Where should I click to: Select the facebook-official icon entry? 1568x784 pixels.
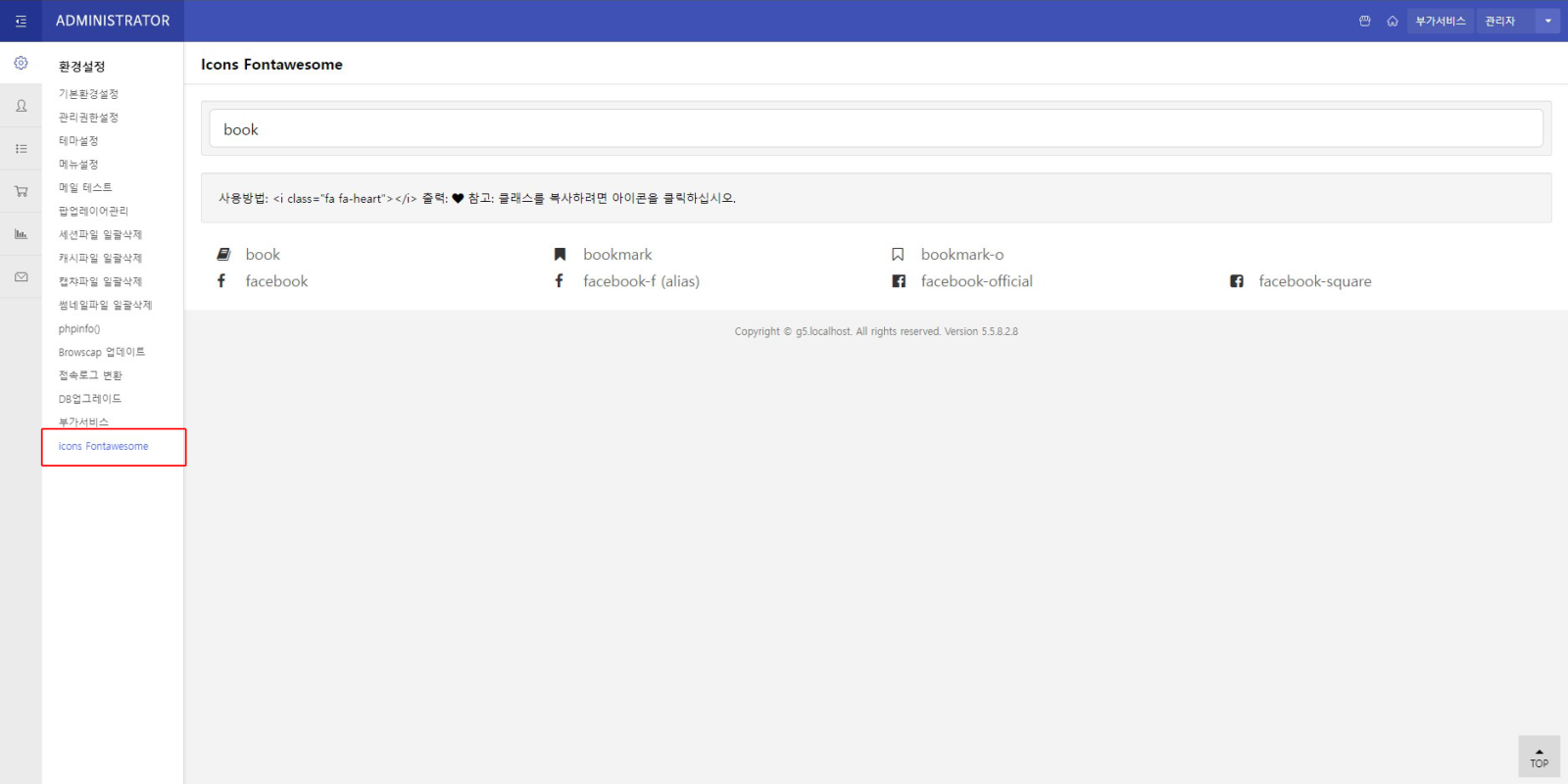(x=975, y=281)
